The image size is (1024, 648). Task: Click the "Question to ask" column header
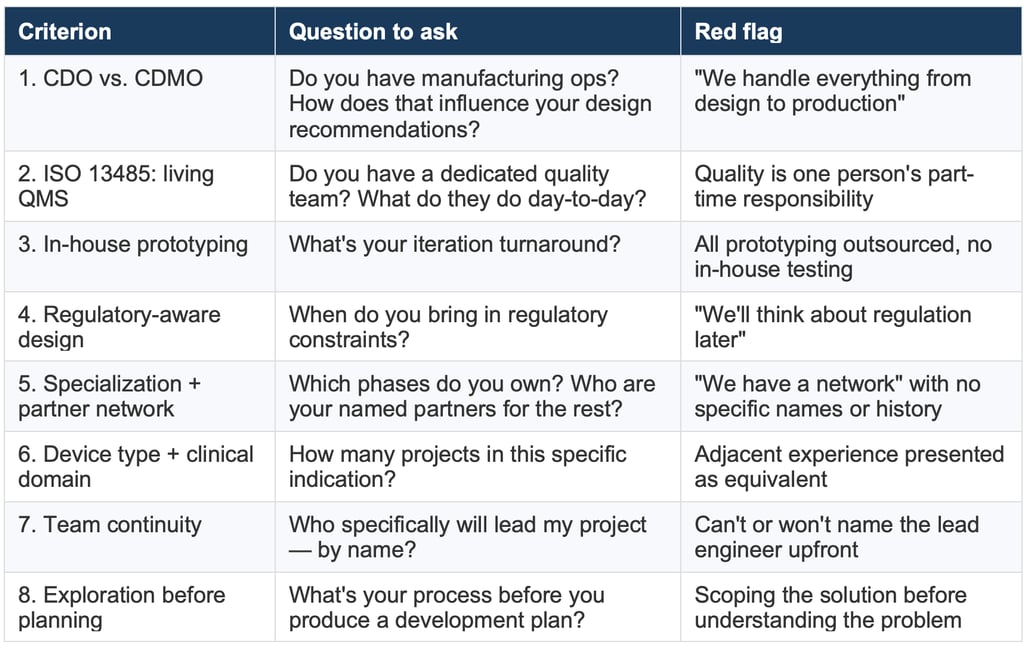[x=373, y=31]
